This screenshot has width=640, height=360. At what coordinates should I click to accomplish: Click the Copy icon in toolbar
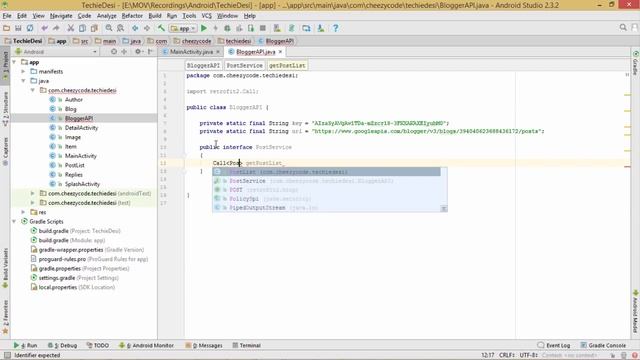pos(82,28)
